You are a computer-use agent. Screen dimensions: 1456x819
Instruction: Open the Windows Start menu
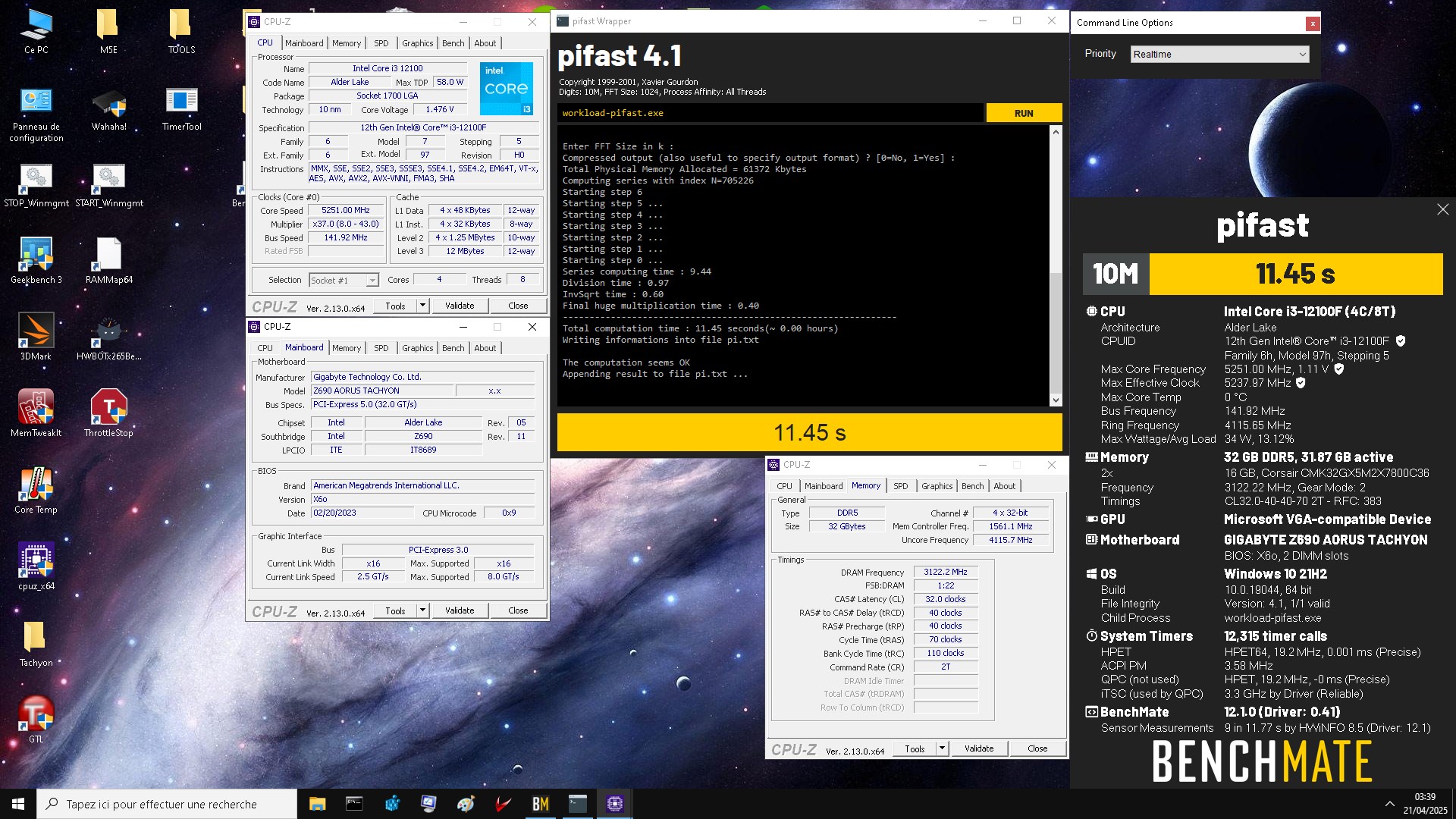(x=18, y=804)
